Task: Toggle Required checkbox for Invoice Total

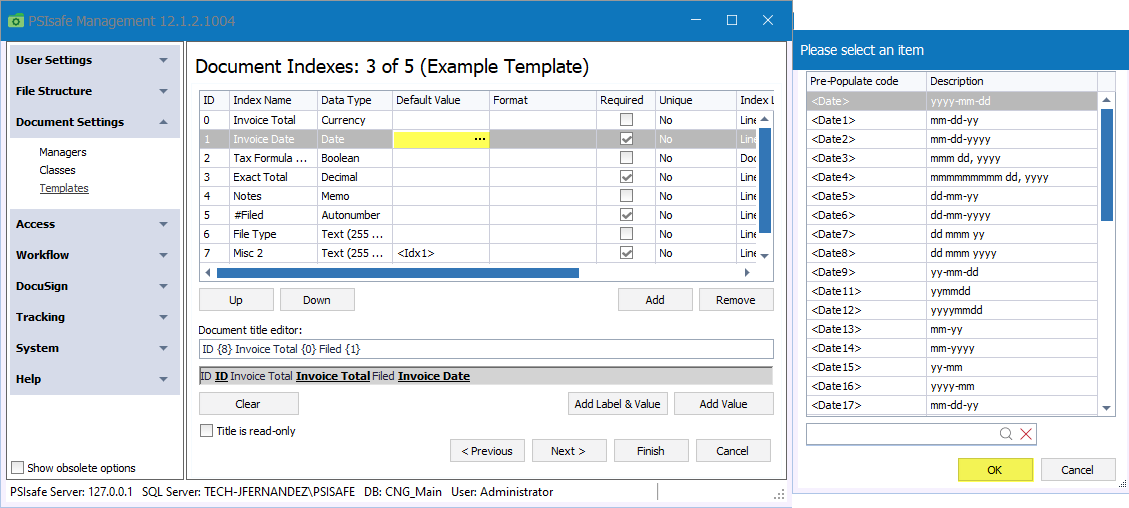Action: pyautogui.click(x=627, y=120)
